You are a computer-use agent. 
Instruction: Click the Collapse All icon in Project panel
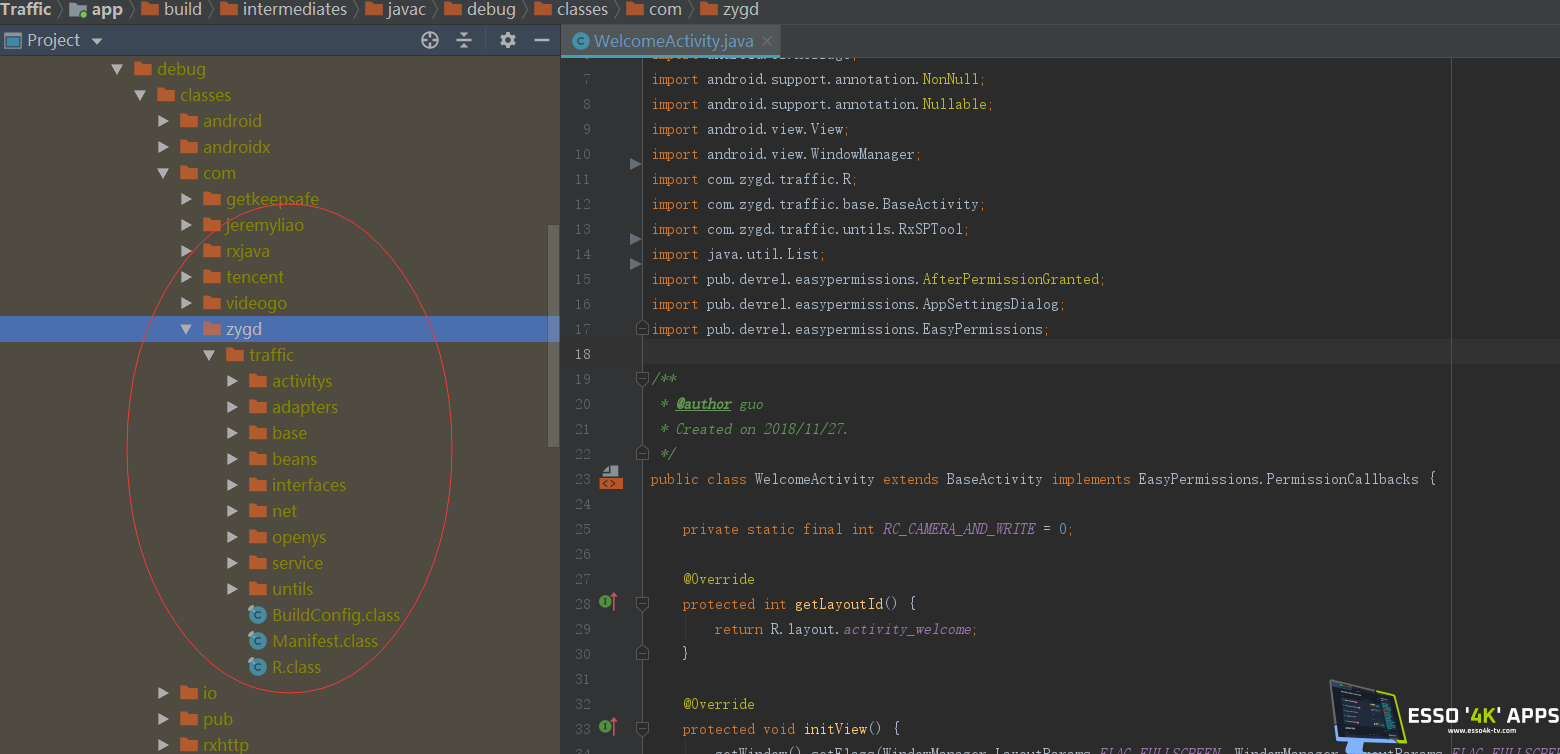(464, 40)
